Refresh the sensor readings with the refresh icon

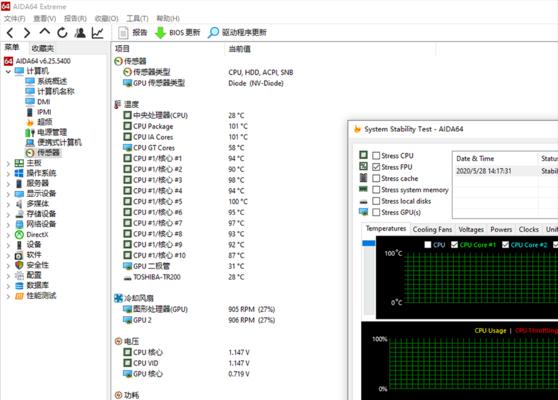[x=62, y=33]
